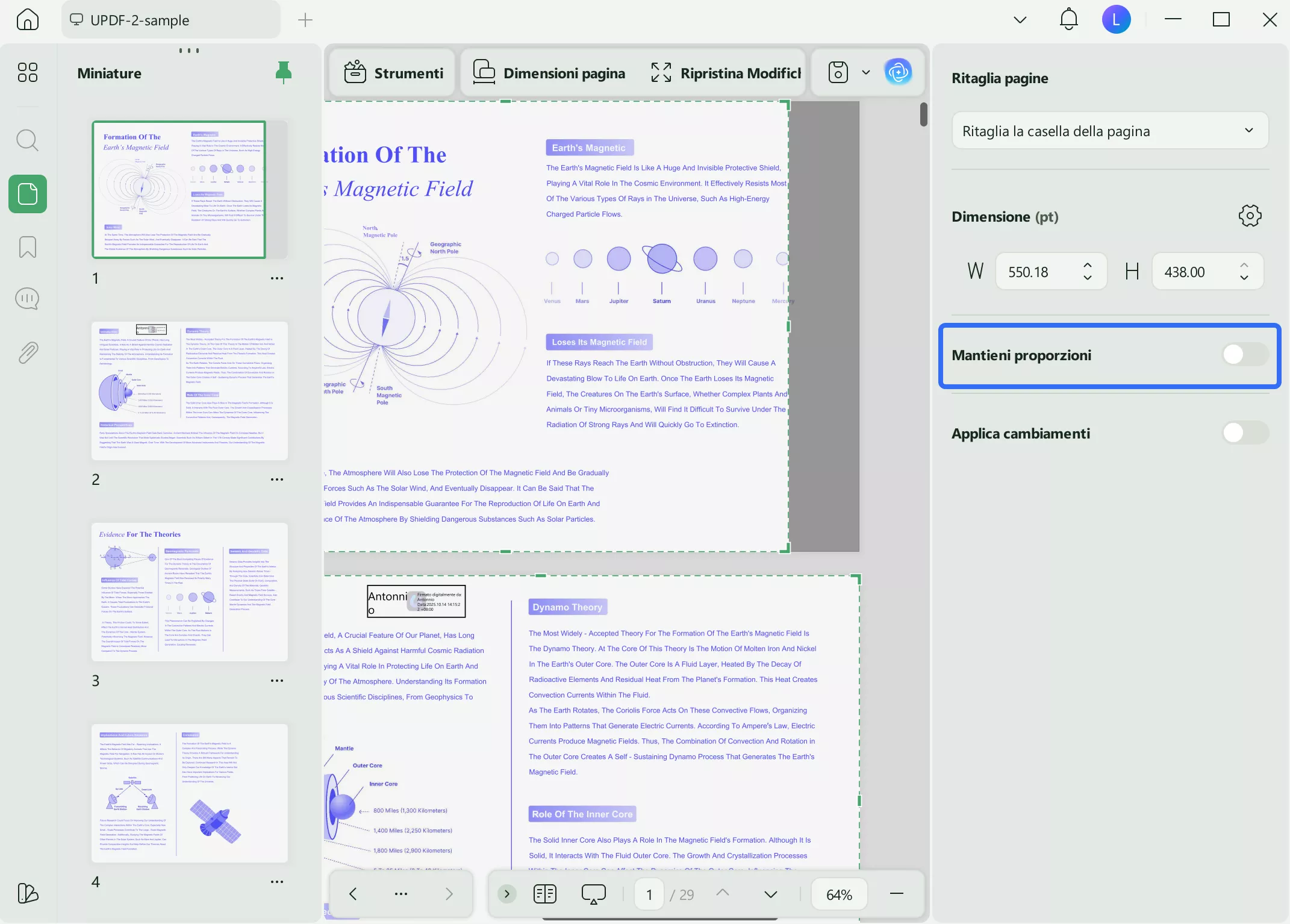Open the attachments paperclip icon
Screen dimensions: 1290x924
point(27,352)
